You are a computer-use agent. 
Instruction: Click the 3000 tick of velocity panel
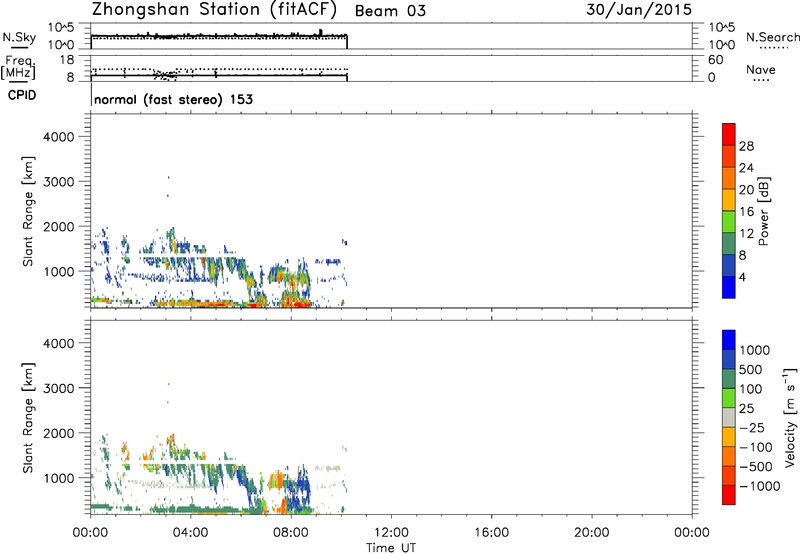point(58,388)
